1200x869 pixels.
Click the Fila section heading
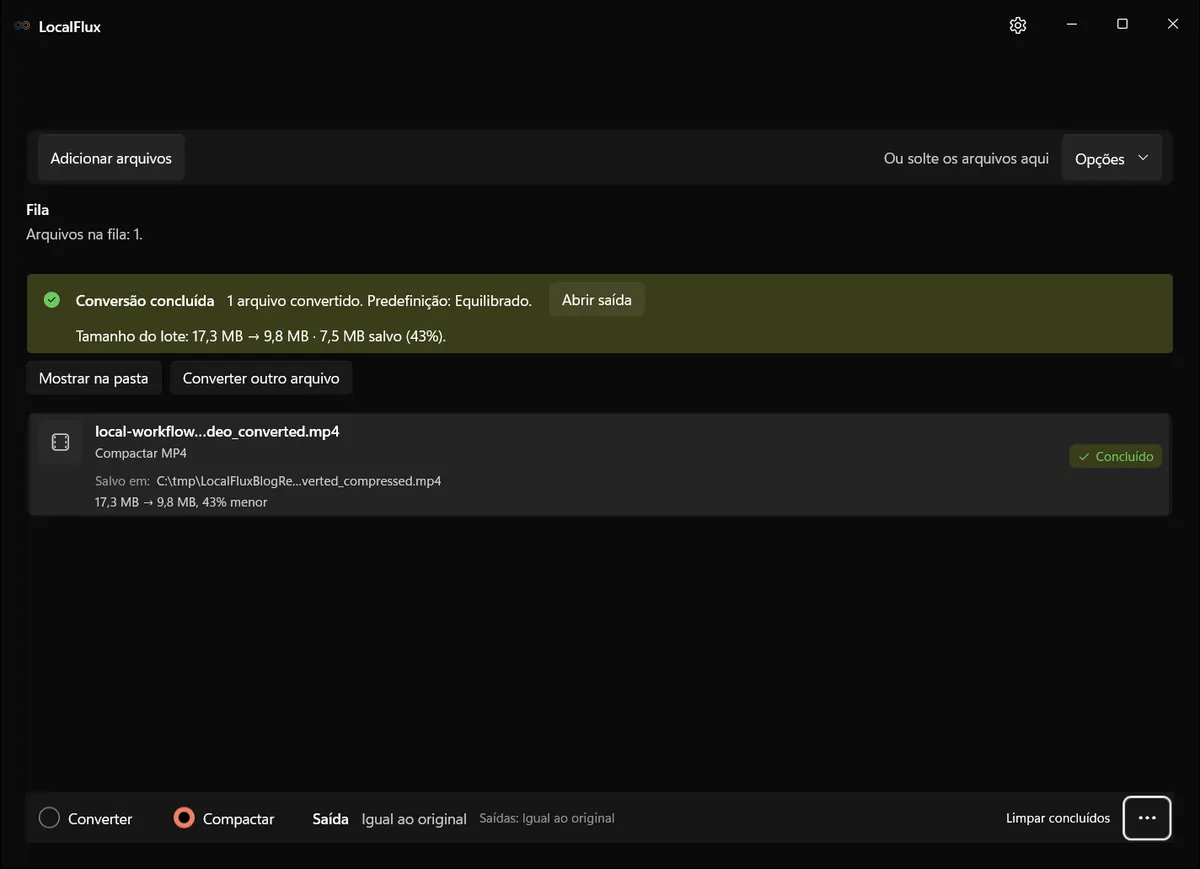pyautogui.click(x=38, y=210)
